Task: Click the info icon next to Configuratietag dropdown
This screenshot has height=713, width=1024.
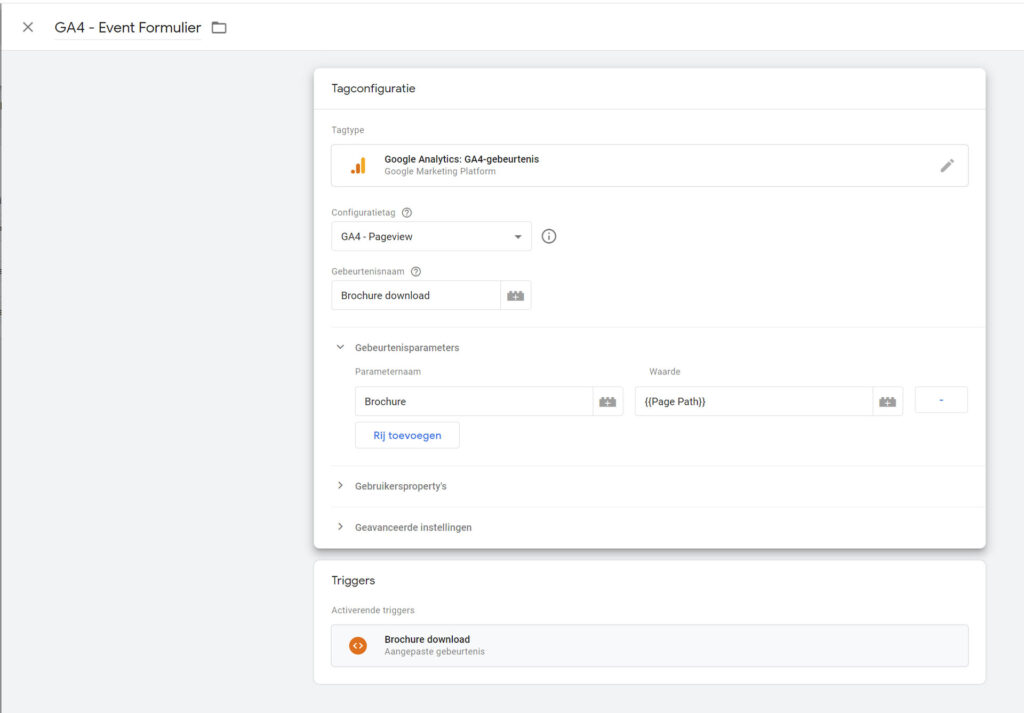Action: point(549,236)
